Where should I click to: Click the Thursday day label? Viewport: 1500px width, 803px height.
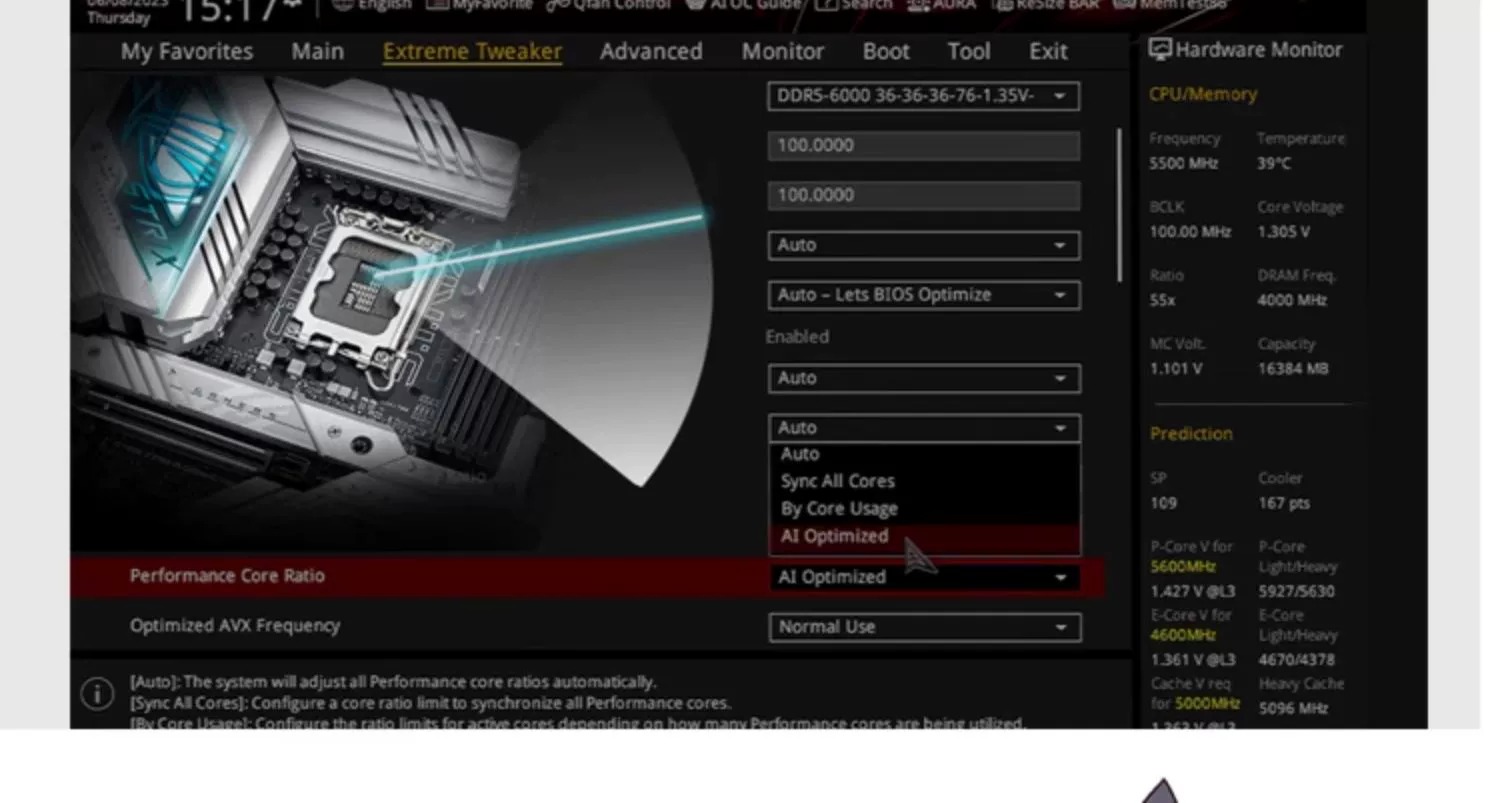pos(118,17)
